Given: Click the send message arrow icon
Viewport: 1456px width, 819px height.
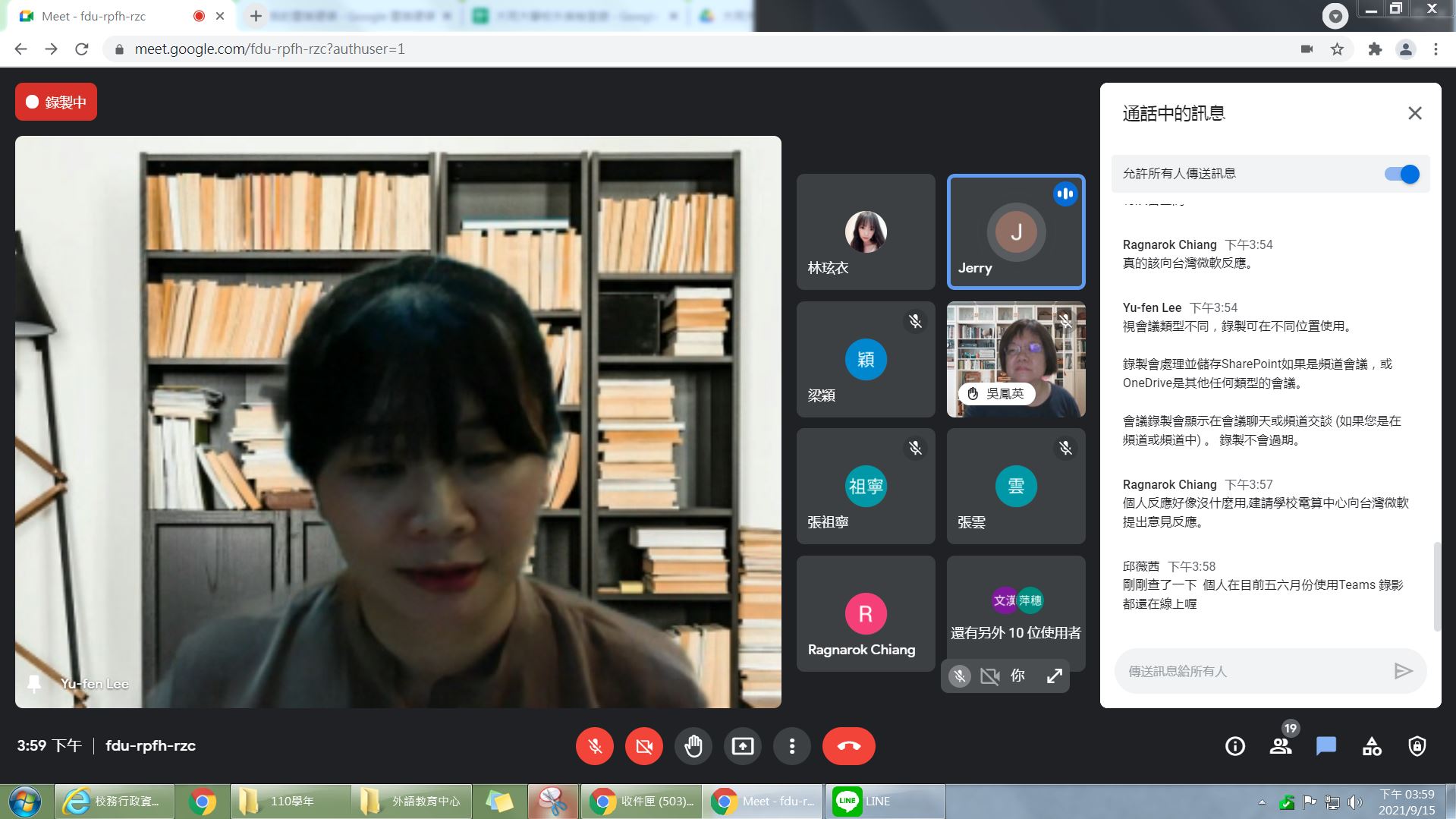Looking at the screenshot, I should click(1403, 671).
